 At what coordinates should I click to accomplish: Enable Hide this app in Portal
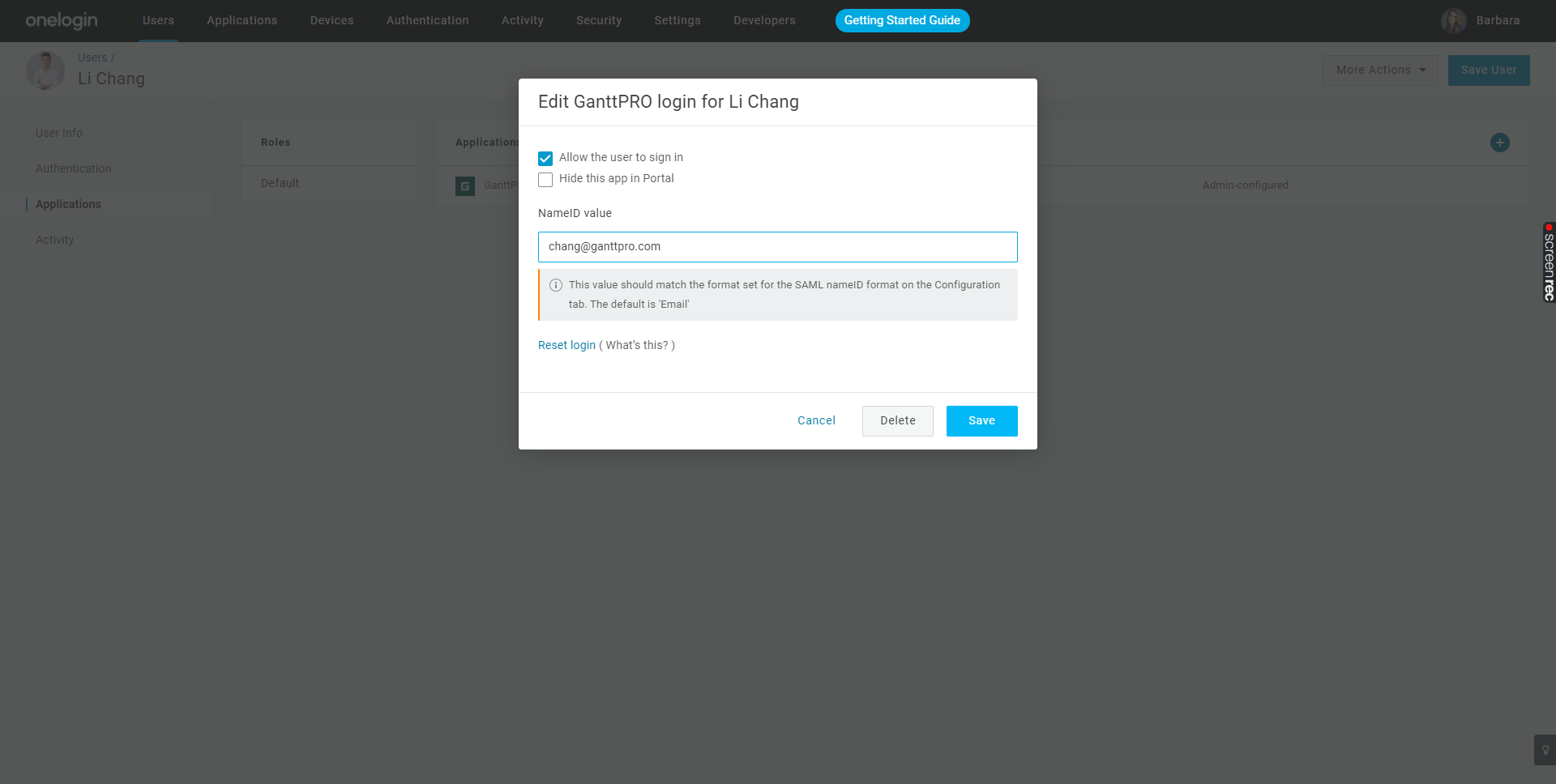coord(545,180)
